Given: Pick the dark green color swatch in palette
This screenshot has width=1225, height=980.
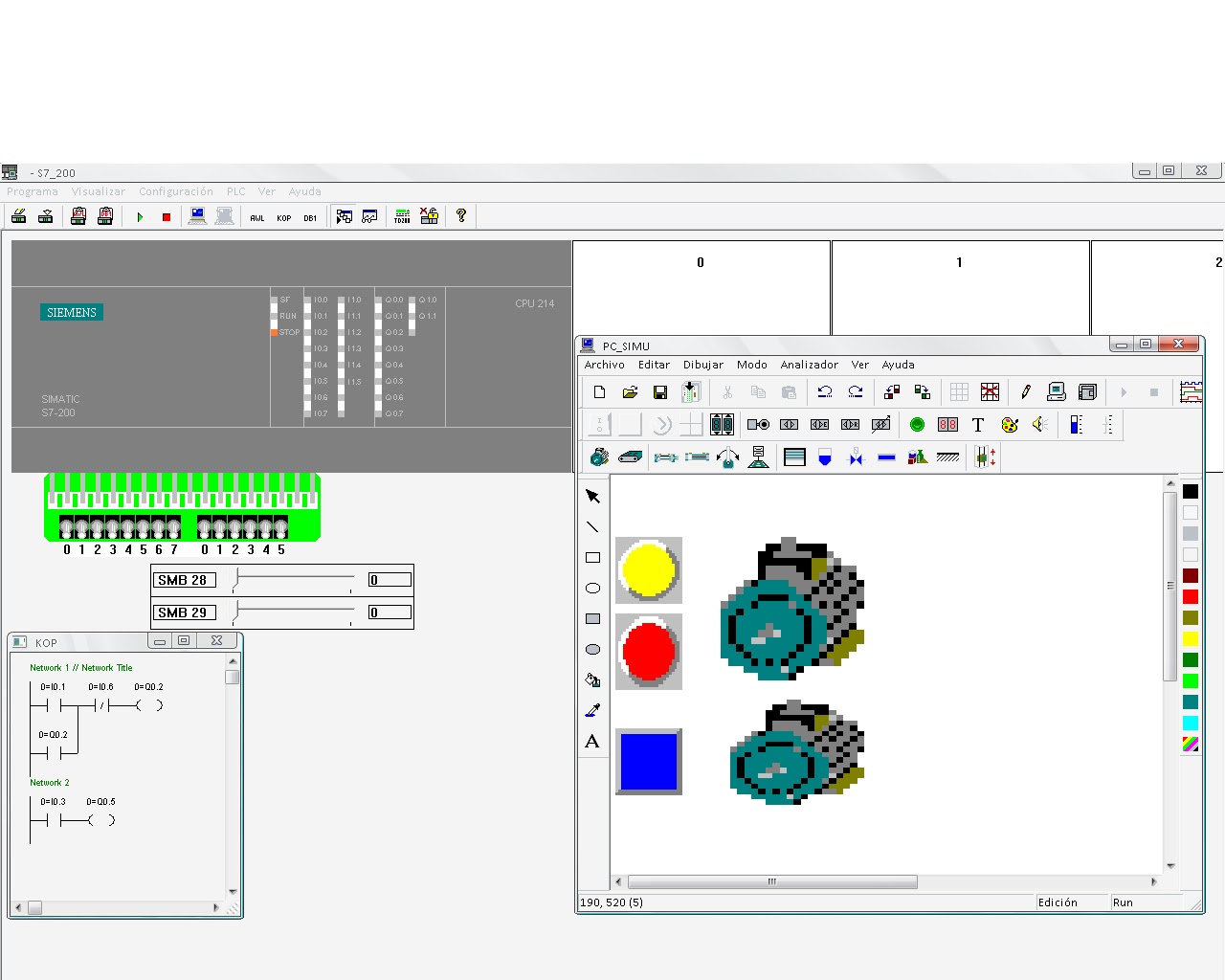Looking at the screenshot, I should 1191,659.
